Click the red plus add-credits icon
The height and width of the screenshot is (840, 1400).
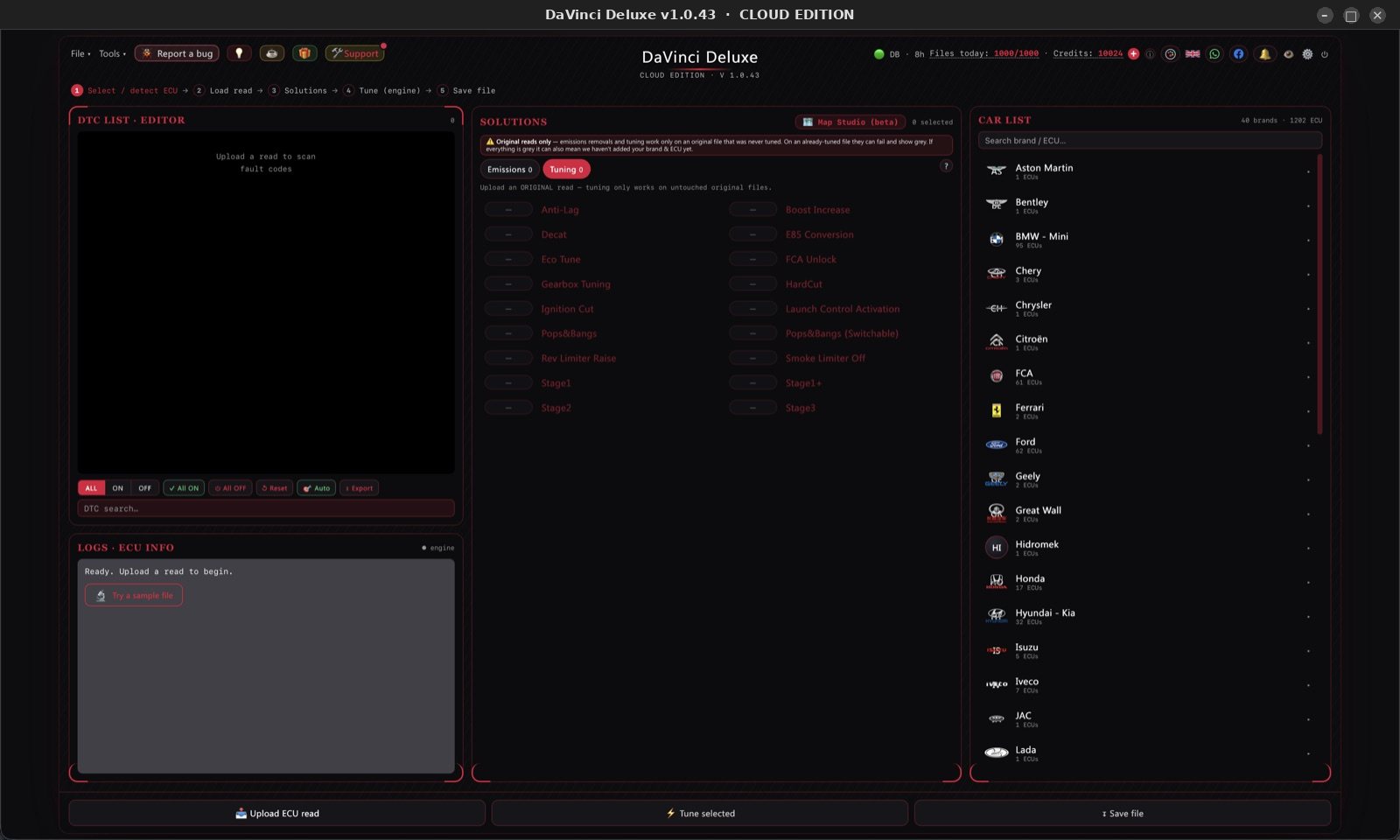pos(1134,54)
